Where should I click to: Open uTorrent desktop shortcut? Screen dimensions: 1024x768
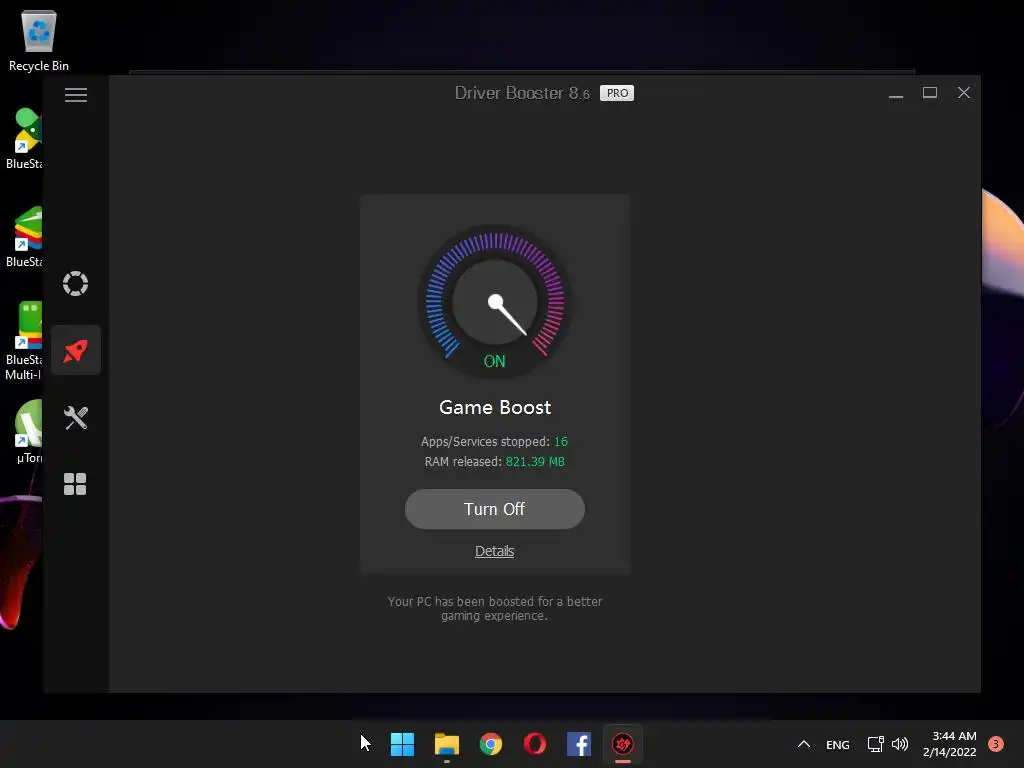click(29, 431)
